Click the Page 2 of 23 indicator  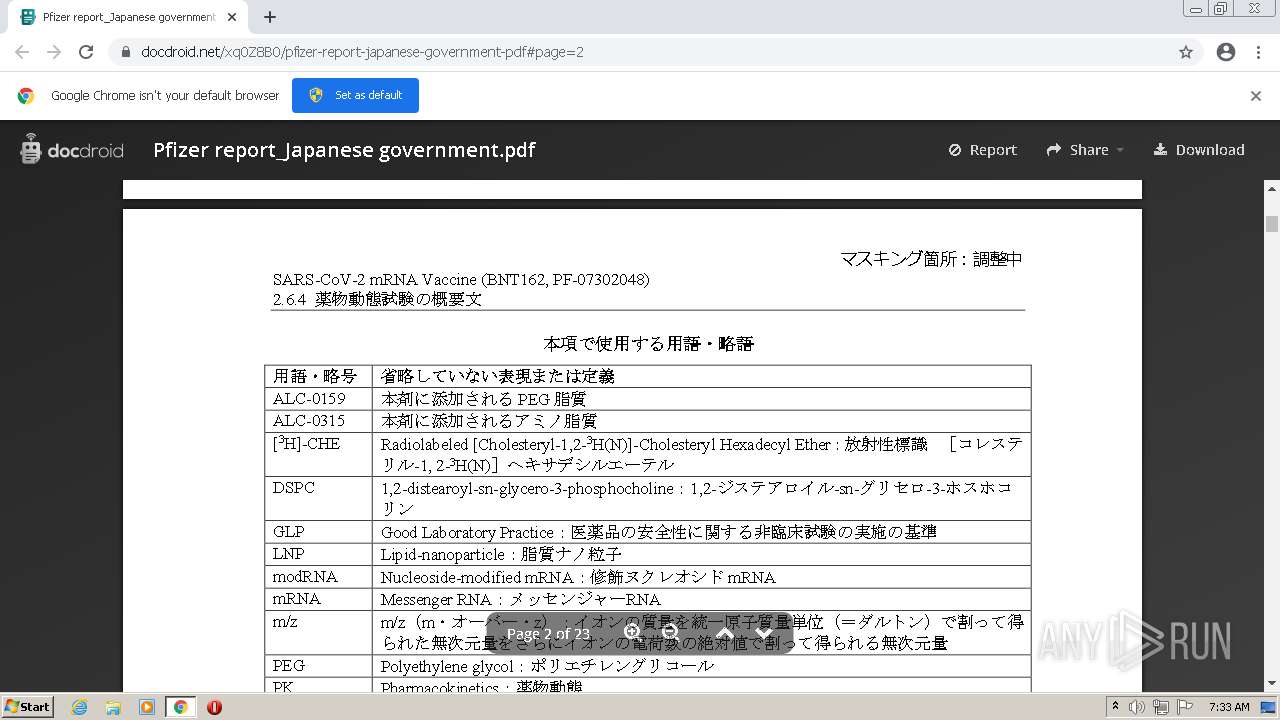pyautogui.click(x=548, y=634)
